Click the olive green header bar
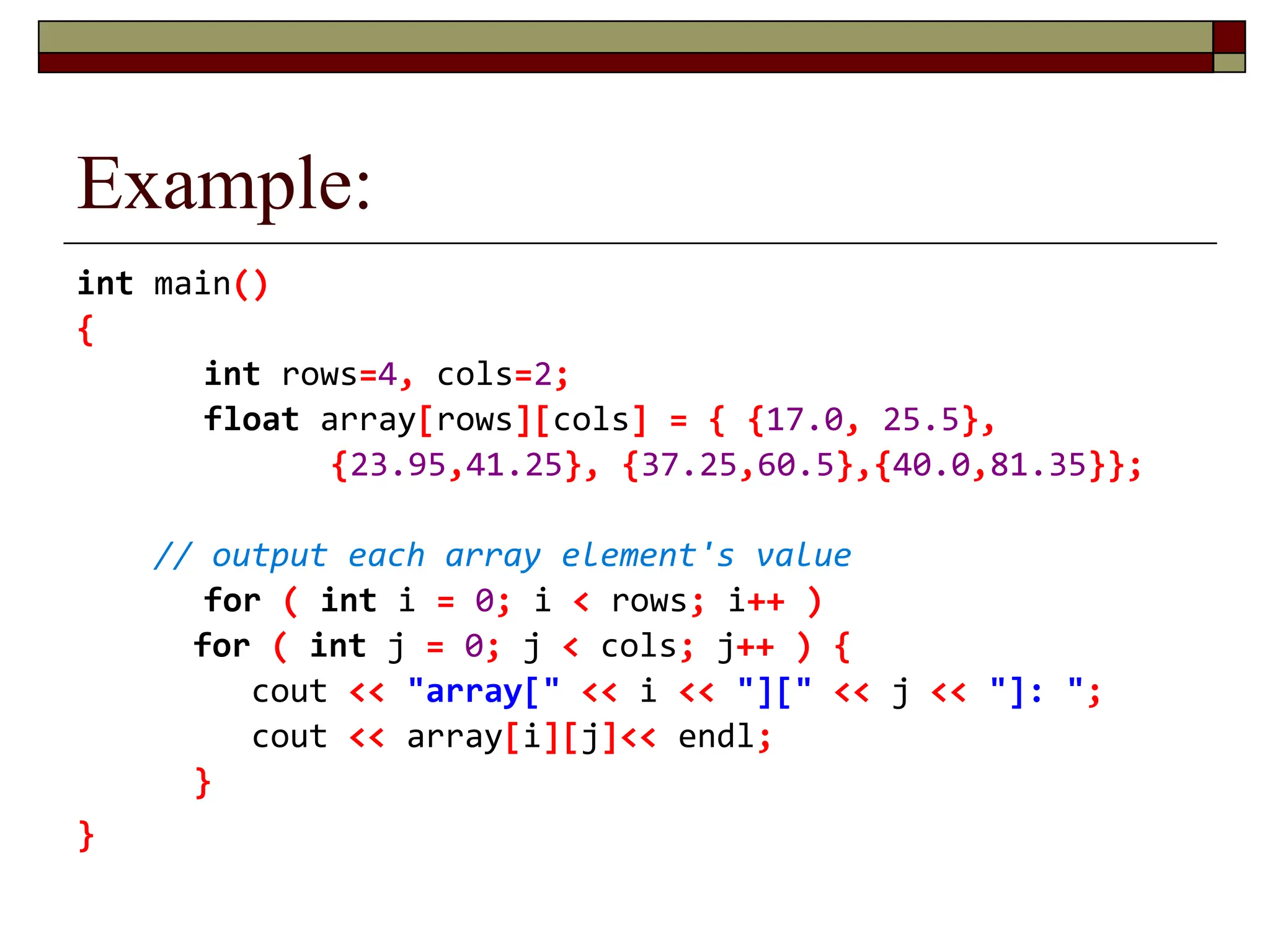This screenshot has width=1270, height=952. coord(625,37)
